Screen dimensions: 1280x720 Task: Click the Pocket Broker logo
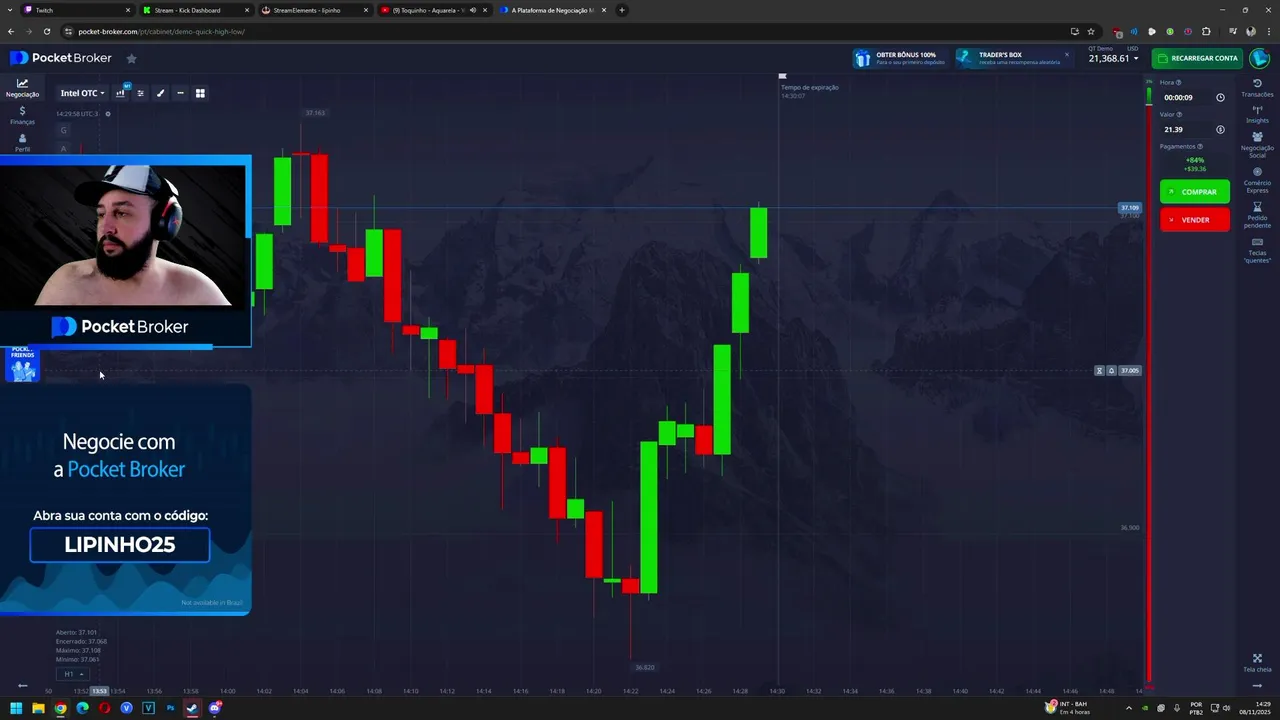[x=62, y=58]
